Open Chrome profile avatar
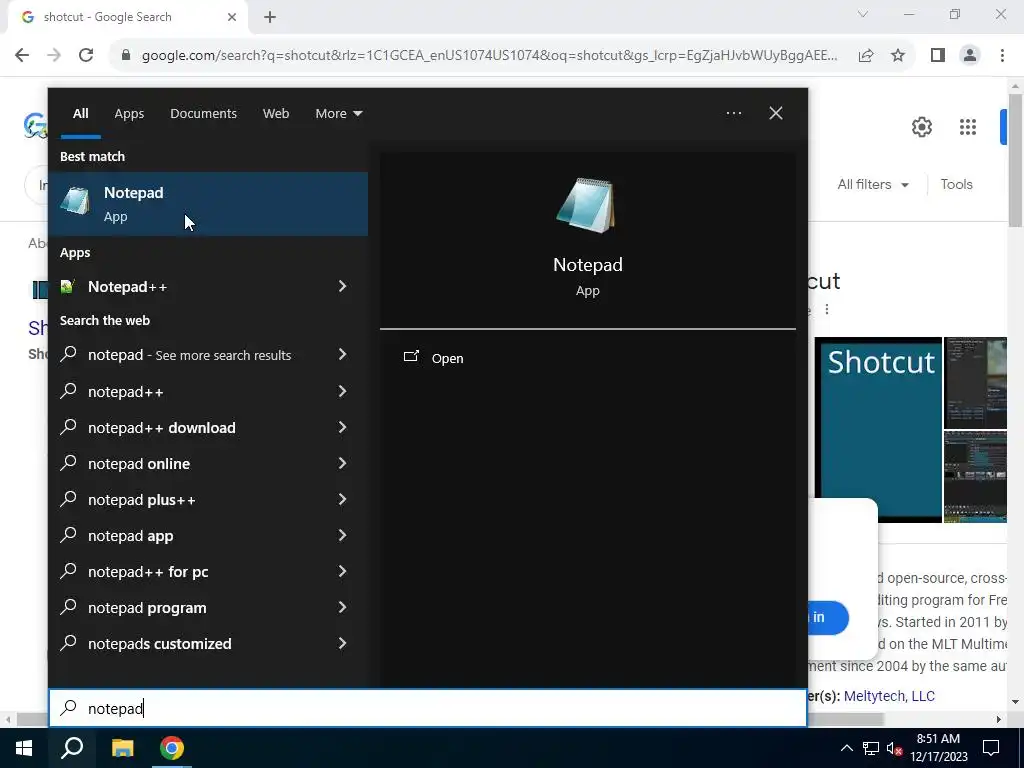Viewport: 1024px width, 768px height. 970,56
